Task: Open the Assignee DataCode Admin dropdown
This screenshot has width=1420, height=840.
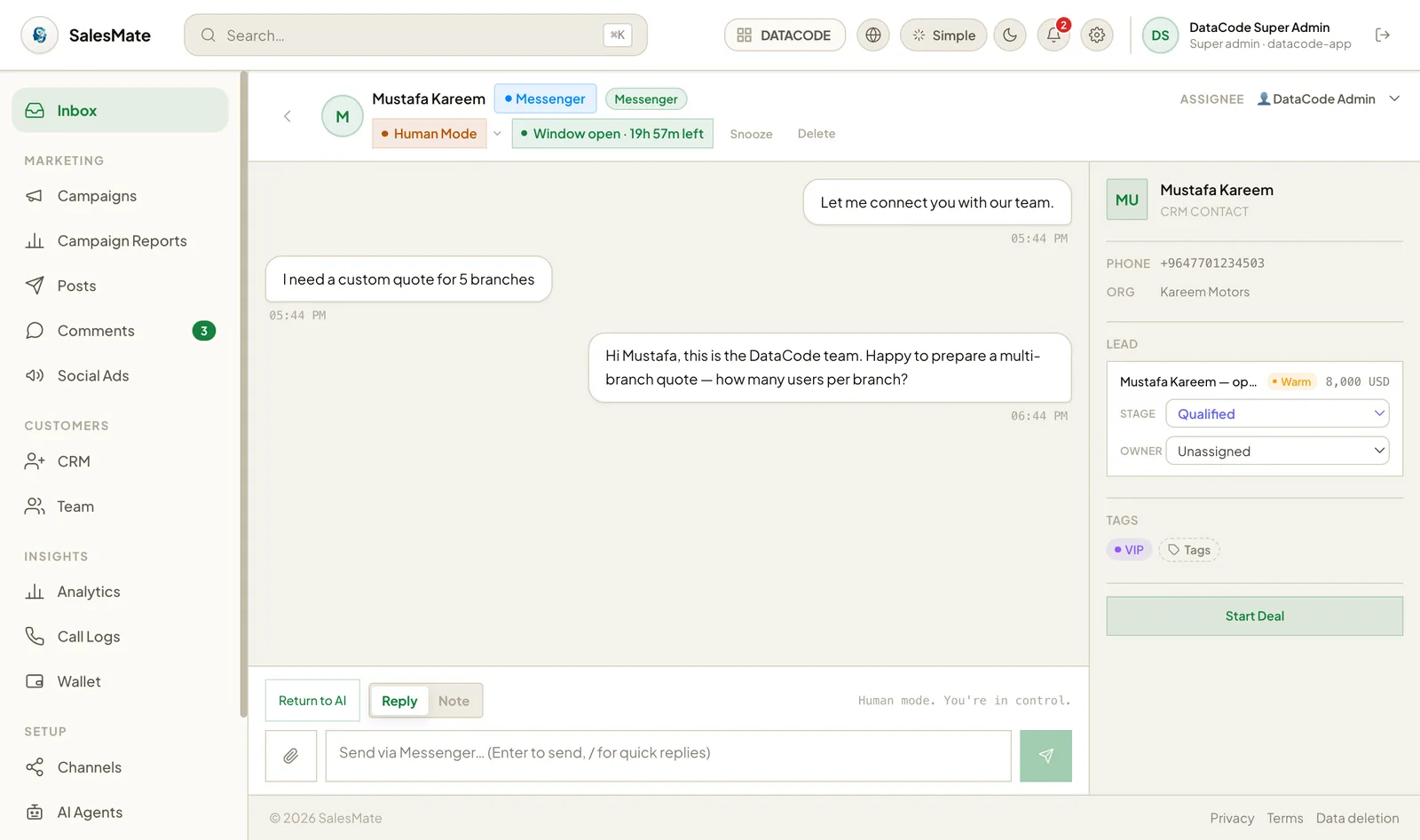Action: click(x=1328, y=99)
